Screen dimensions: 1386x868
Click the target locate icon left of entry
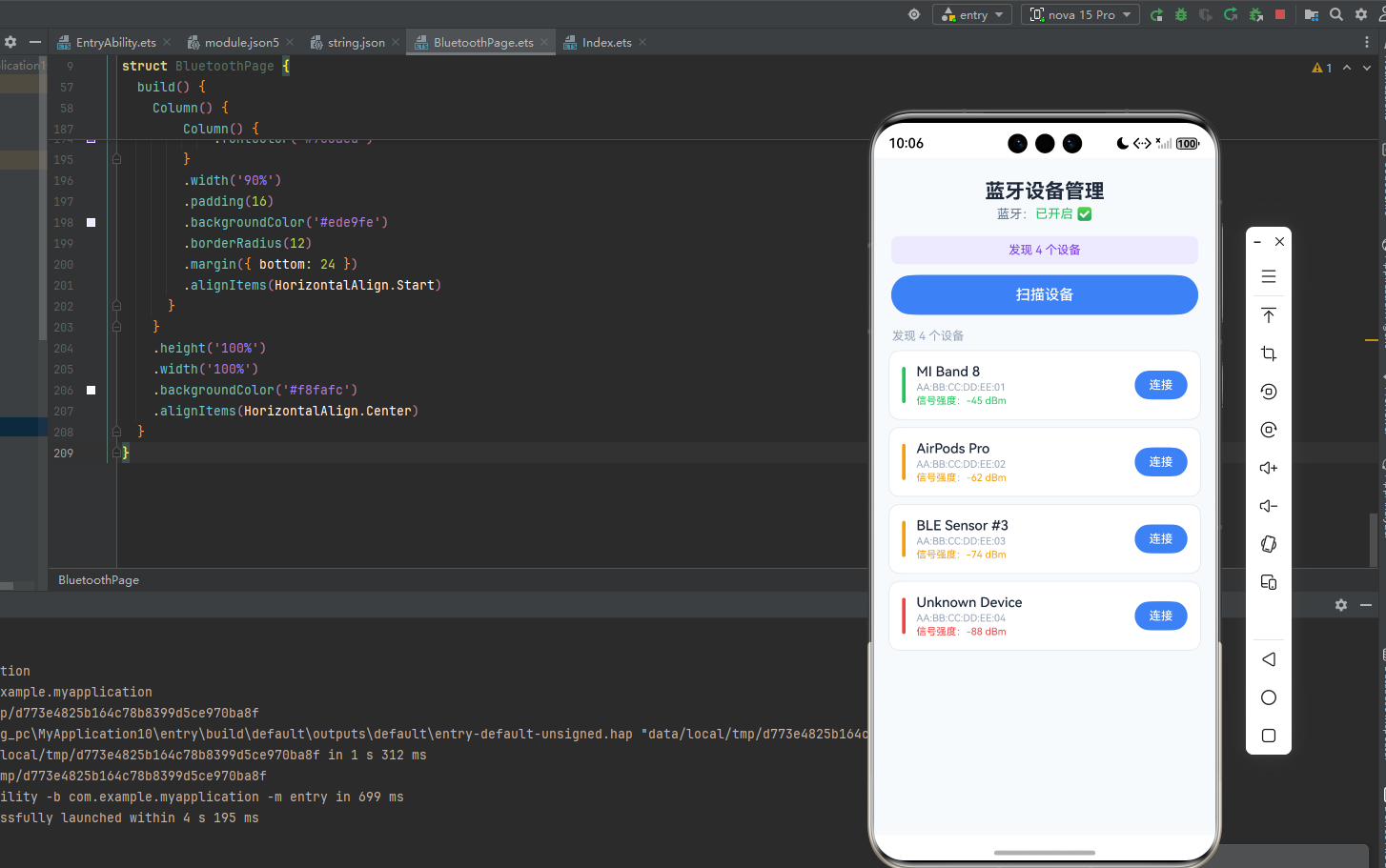pos(914,14)
